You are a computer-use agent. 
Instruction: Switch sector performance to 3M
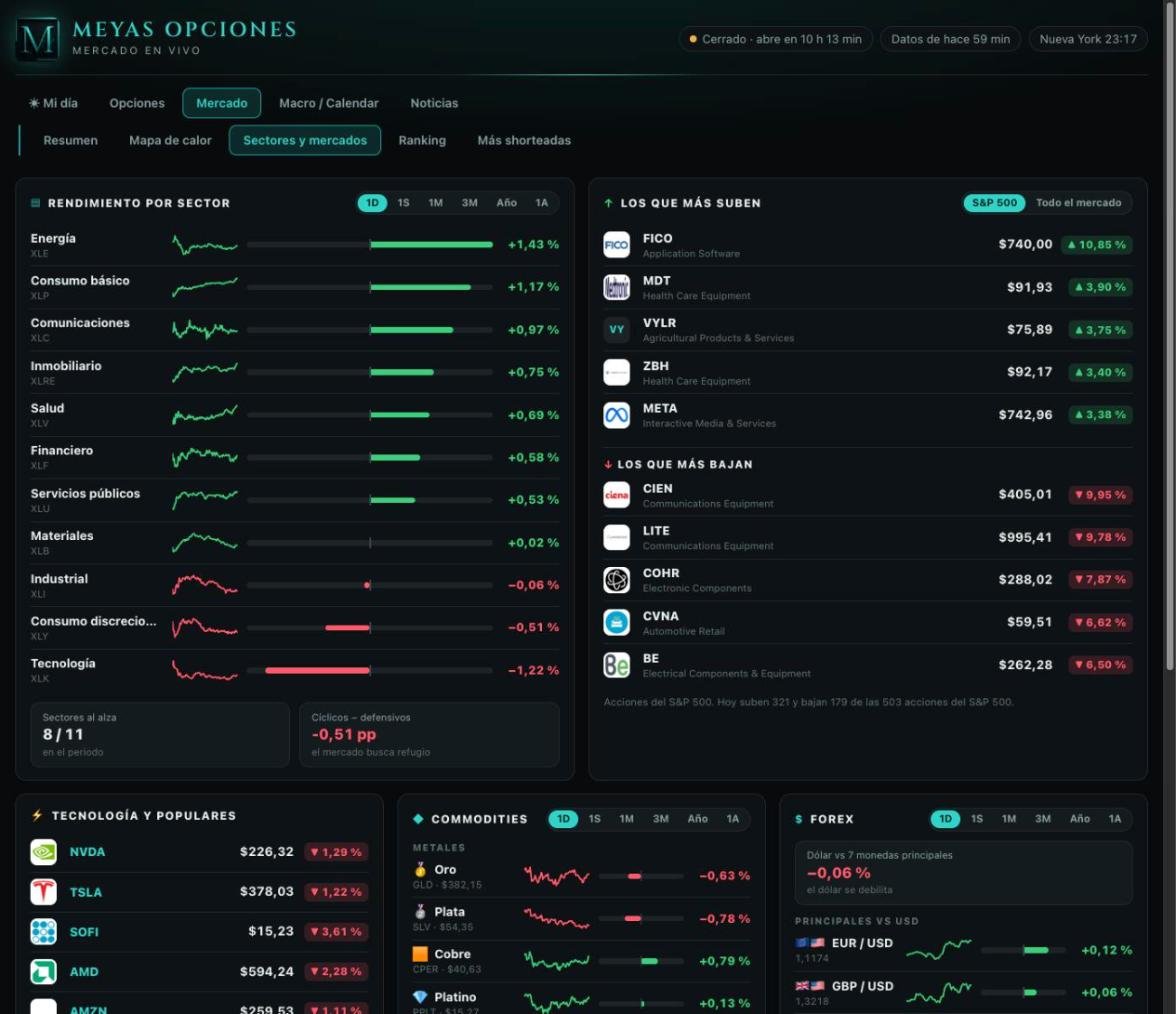[470, 202]
